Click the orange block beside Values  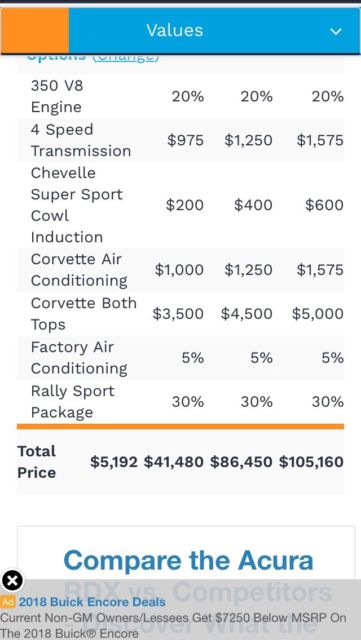[35, 31]
